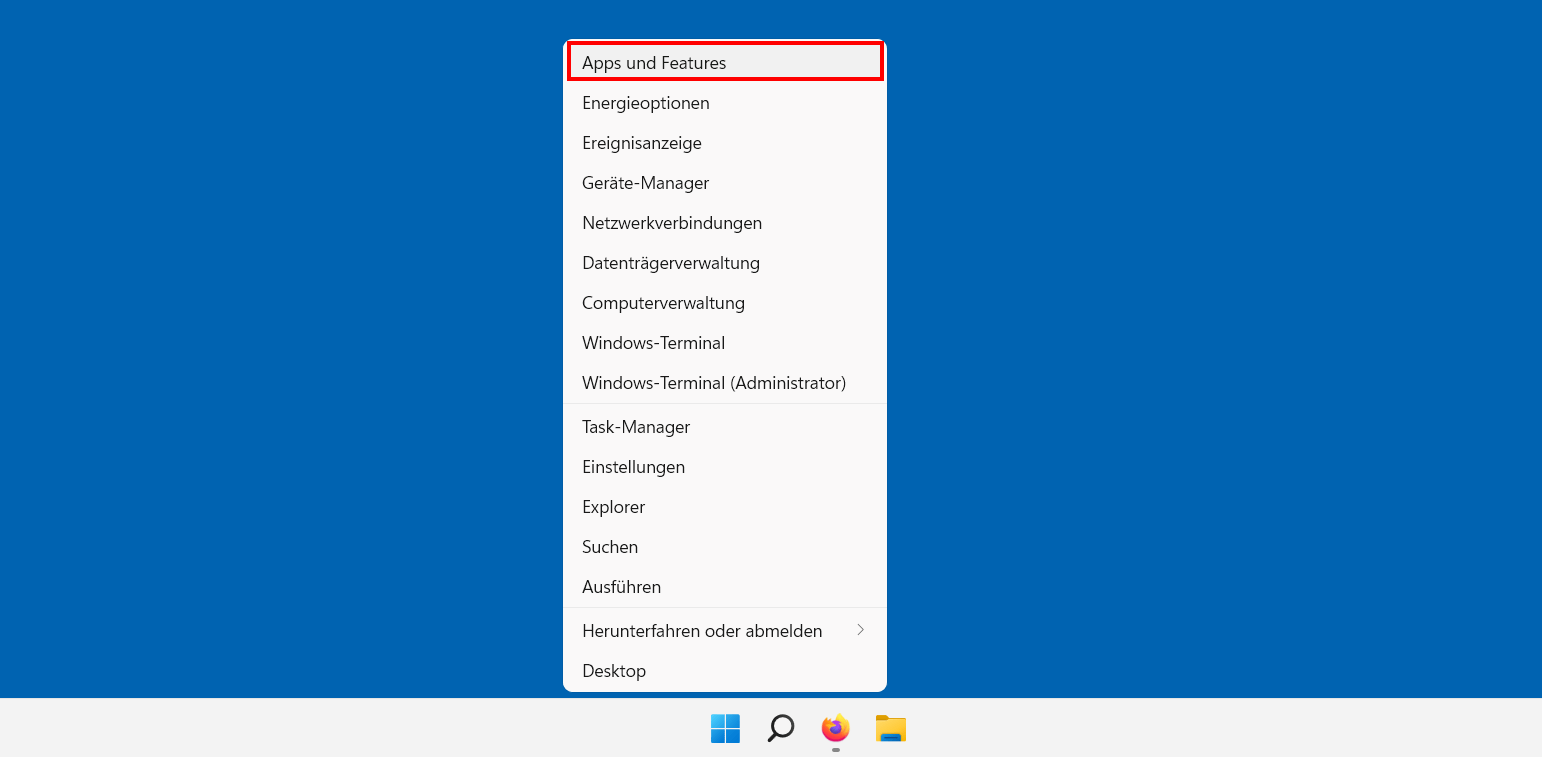
Task: Open the Ausführen dialog
Action: [725, 587]
